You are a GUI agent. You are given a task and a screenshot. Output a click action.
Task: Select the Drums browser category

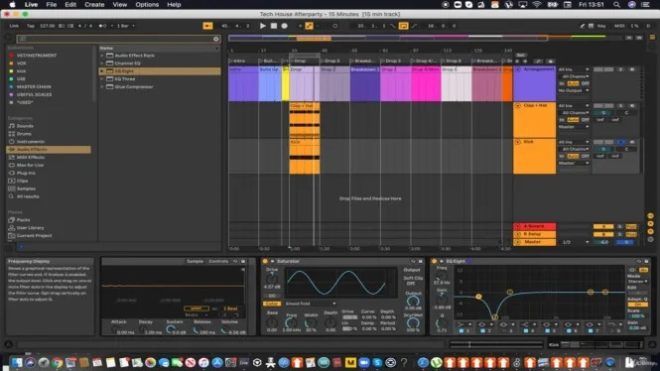tap(24, 133)
